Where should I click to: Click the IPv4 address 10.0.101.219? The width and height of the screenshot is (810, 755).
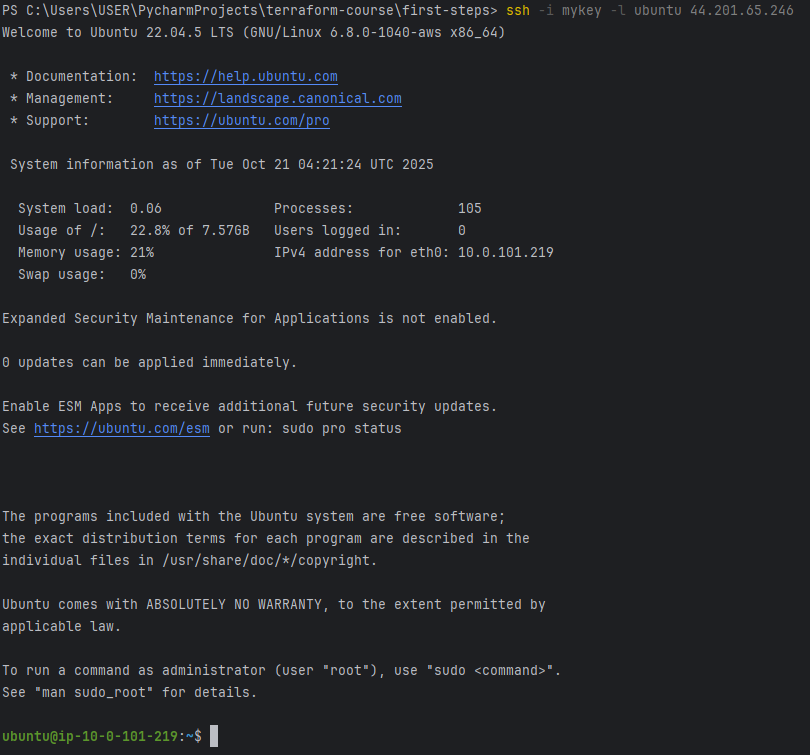(x=505, y=253)
